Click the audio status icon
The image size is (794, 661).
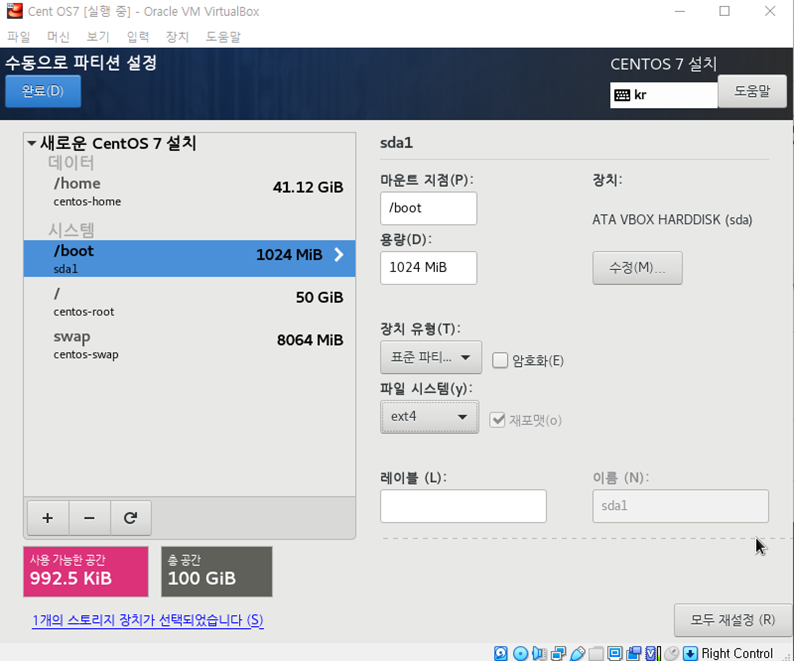click(x=539, y=653)
